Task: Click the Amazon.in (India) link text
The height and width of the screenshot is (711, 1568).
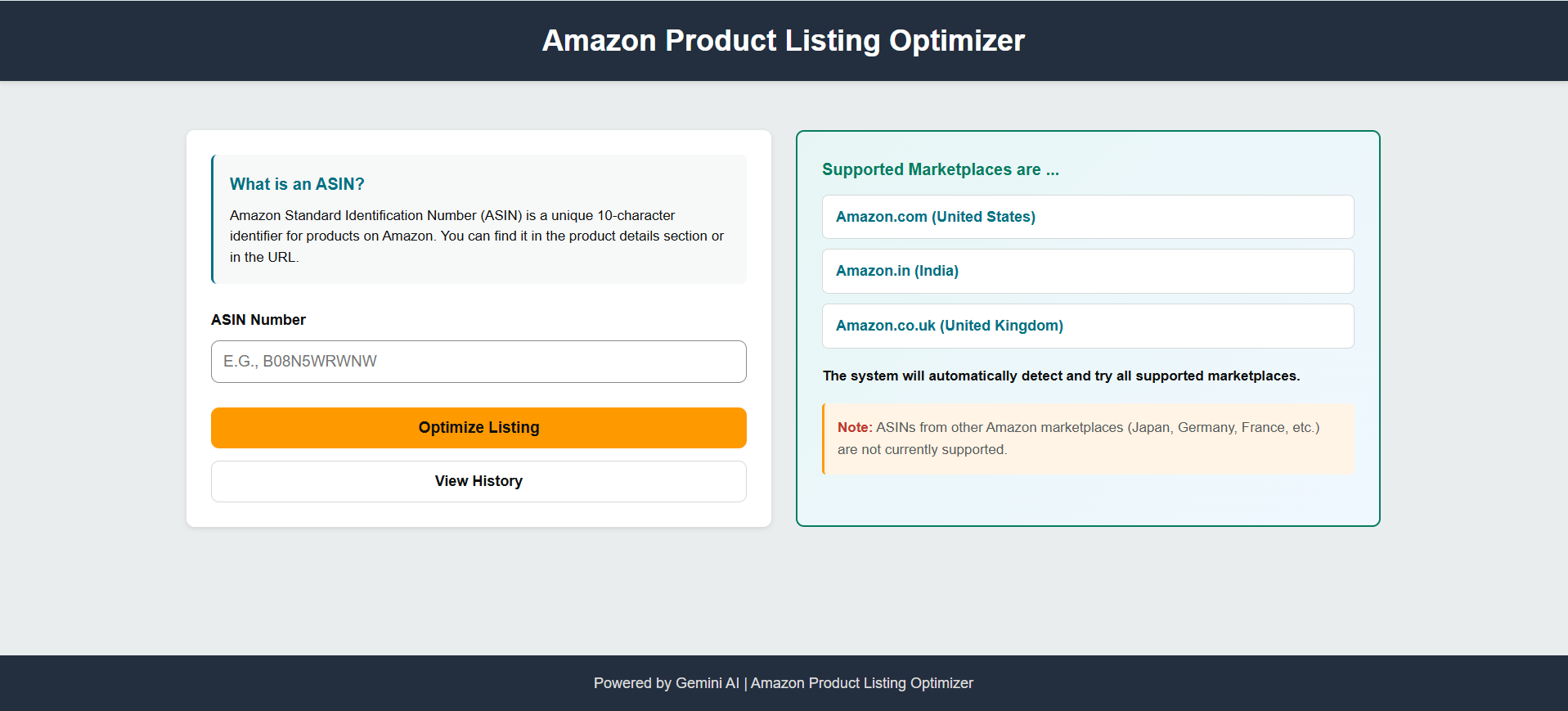Action: (896, 271)
